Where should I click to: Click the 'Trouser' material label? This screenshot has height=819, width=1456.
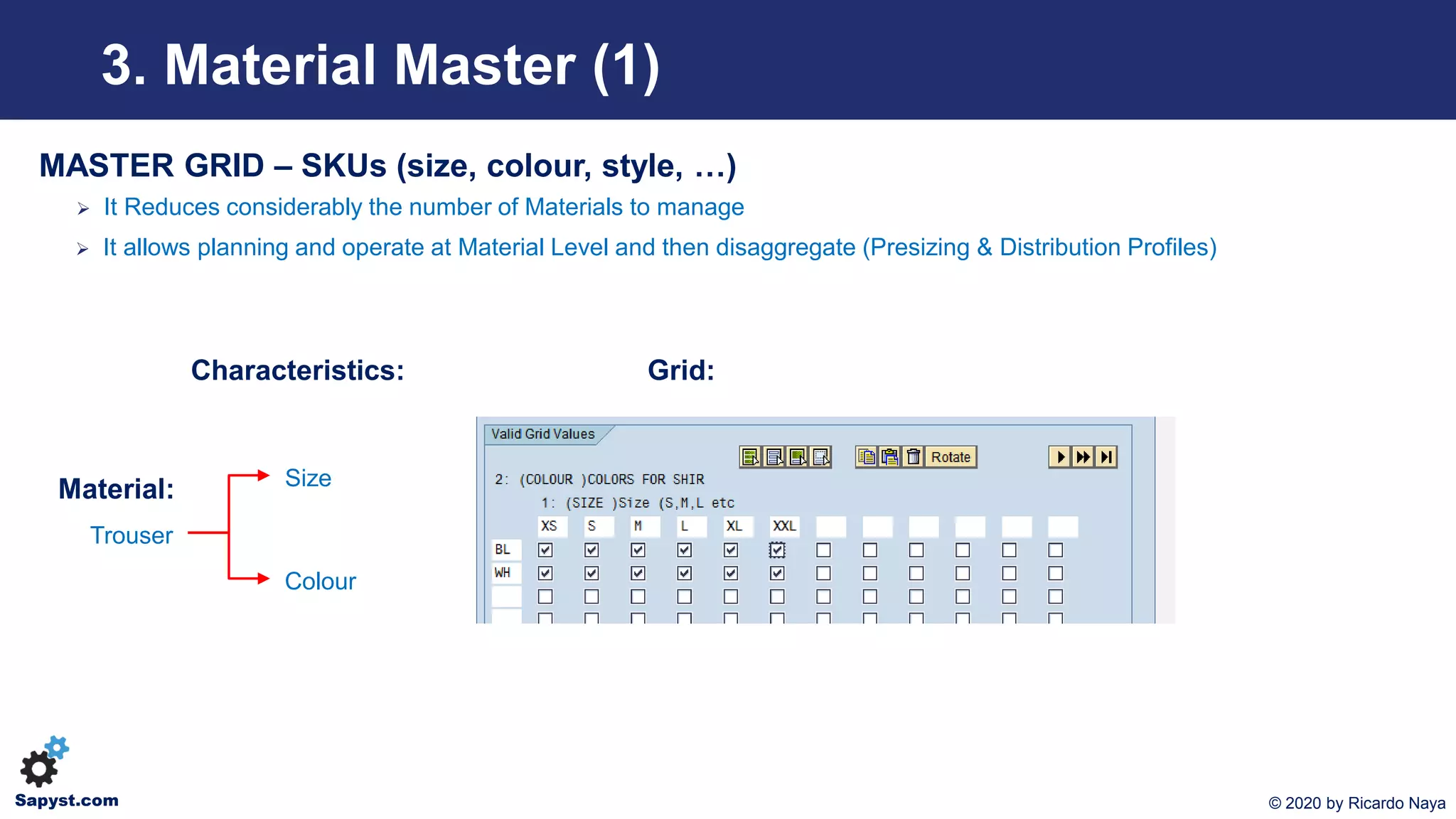[132, 535]
